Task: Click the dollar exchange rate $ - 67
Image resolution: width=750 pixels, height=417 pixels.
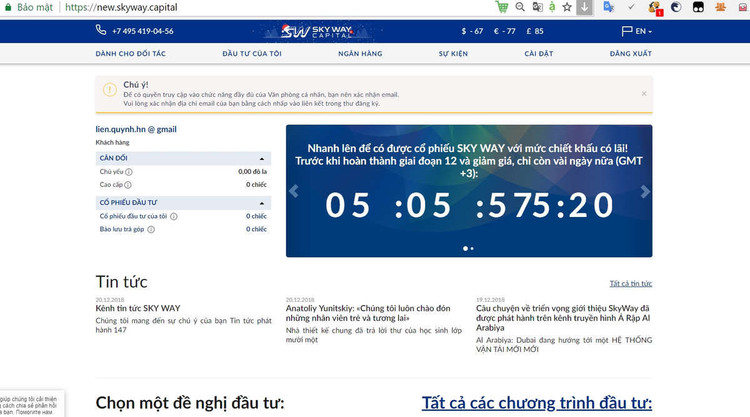Action: point(472,31)
